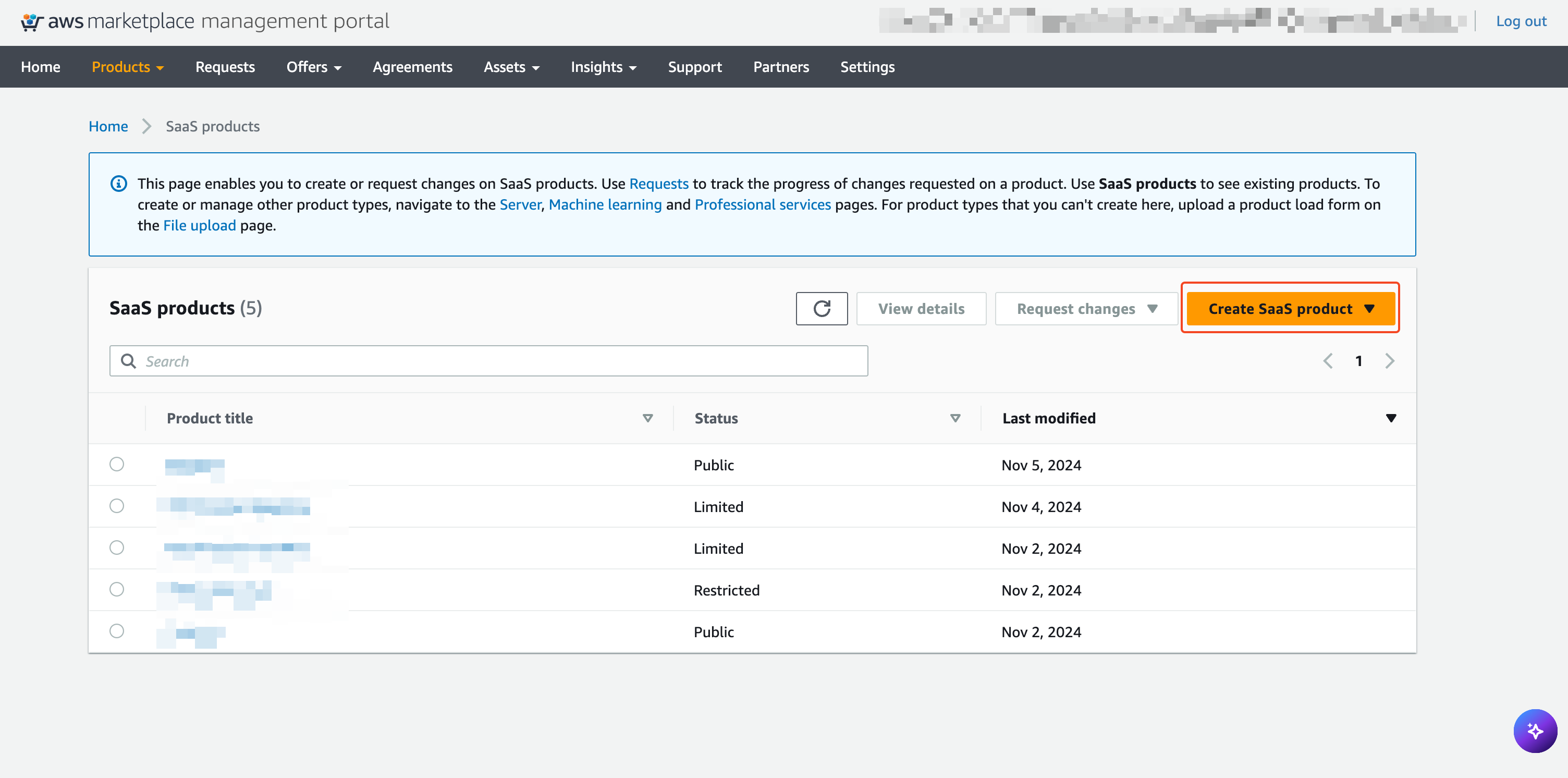This screenshot has width=1568, height=778.
Task: Click the Log out link
Action: [x=1521, y=21]
